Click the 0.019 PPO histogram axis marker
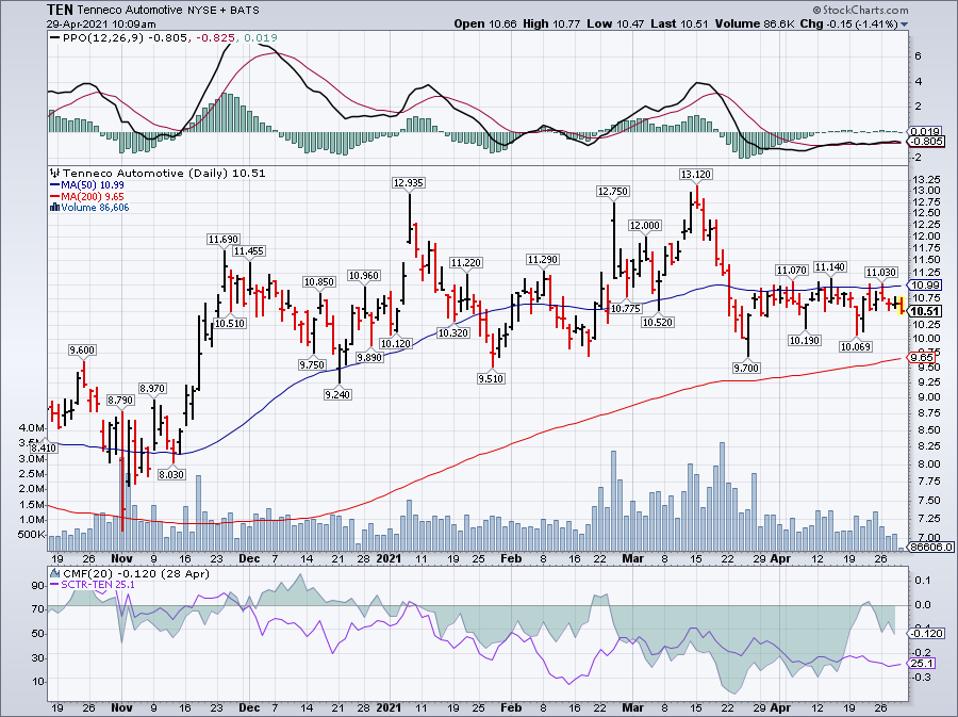 coord(924,131)
